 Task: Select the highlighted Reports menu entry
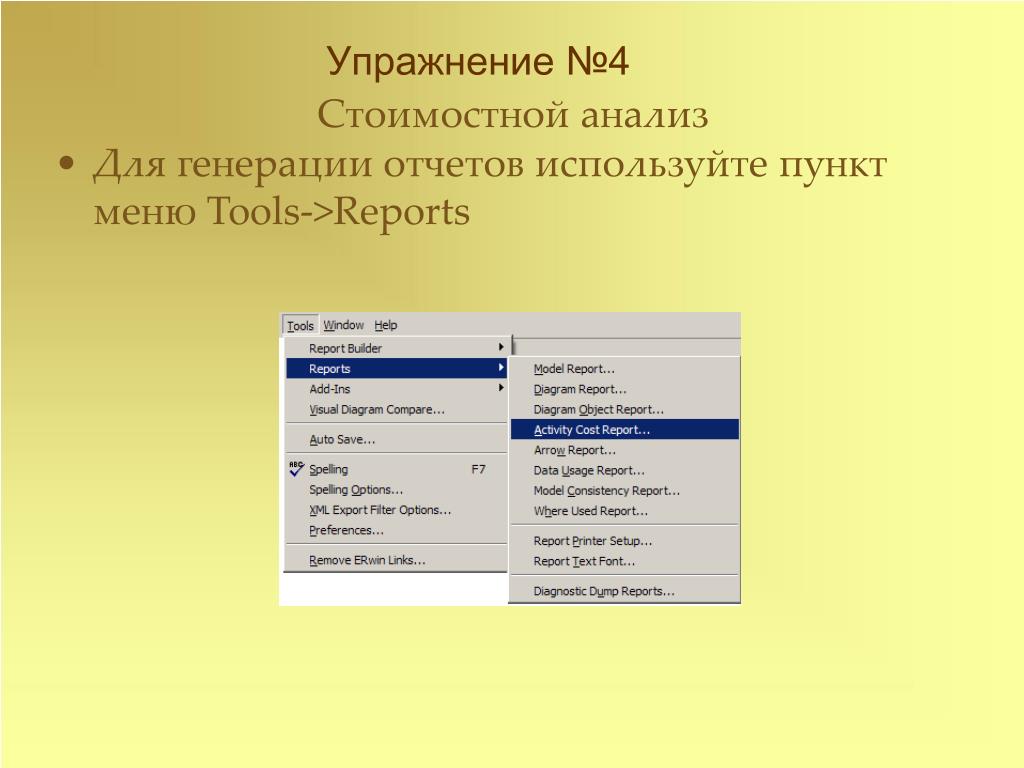click(396, 368)
